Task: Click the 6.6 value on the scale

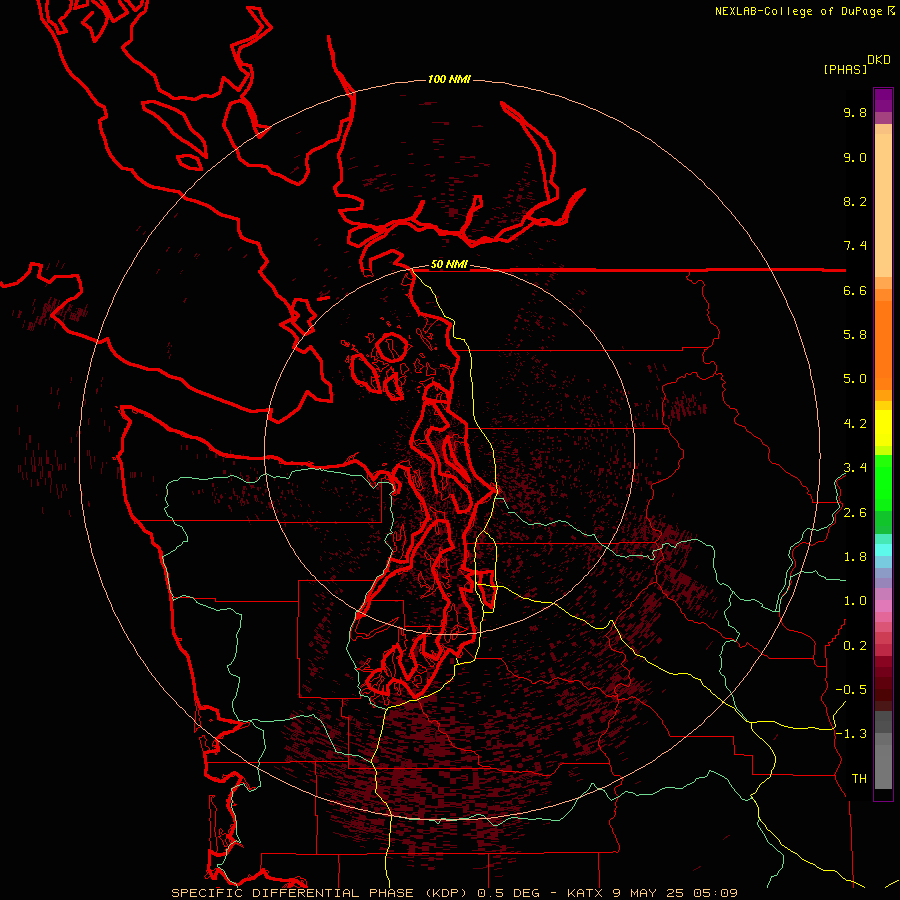Action: click(x=855, y=290)
